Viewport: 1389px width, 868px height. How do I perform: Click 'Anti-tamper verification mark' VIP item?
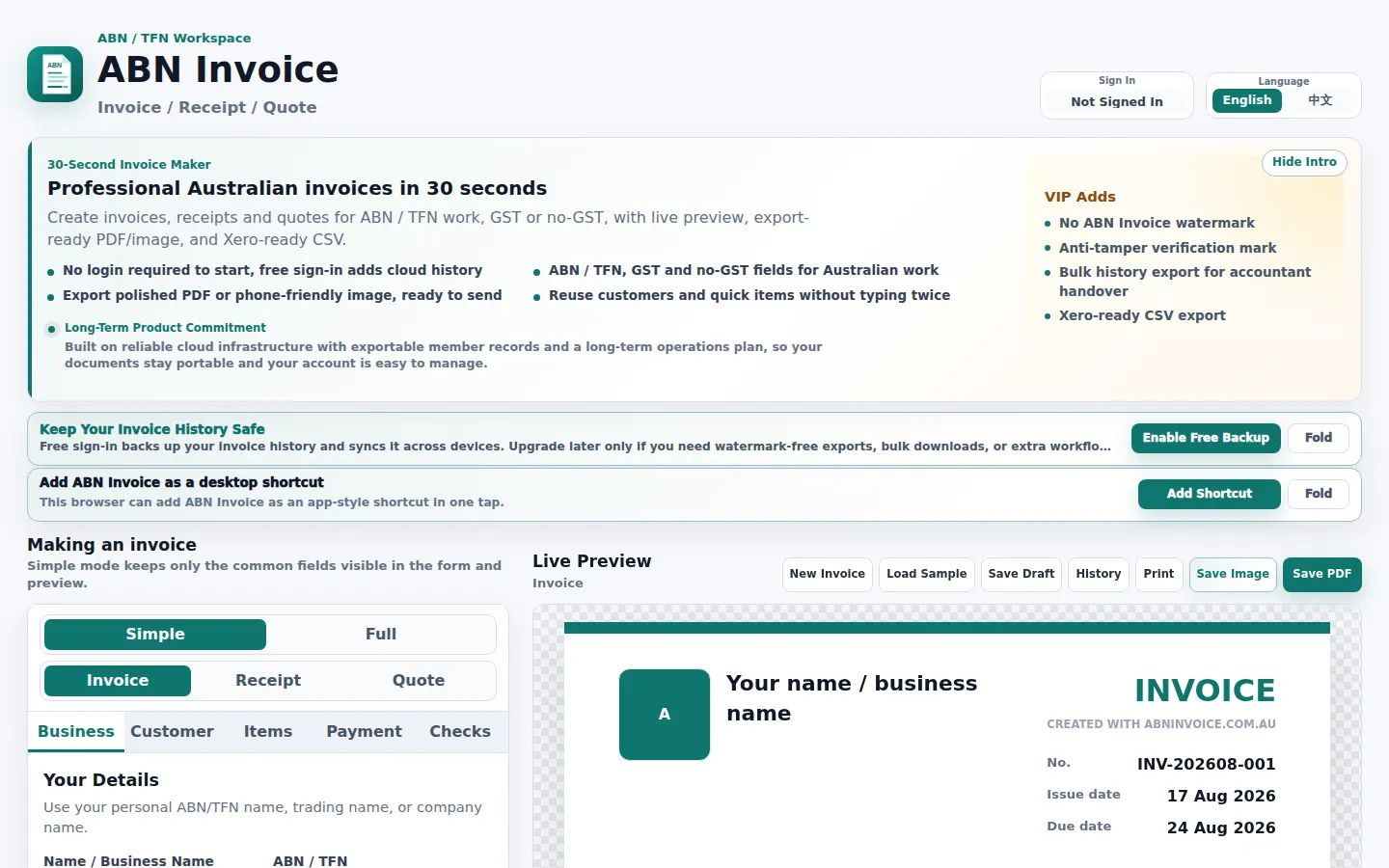point(1167,248)
